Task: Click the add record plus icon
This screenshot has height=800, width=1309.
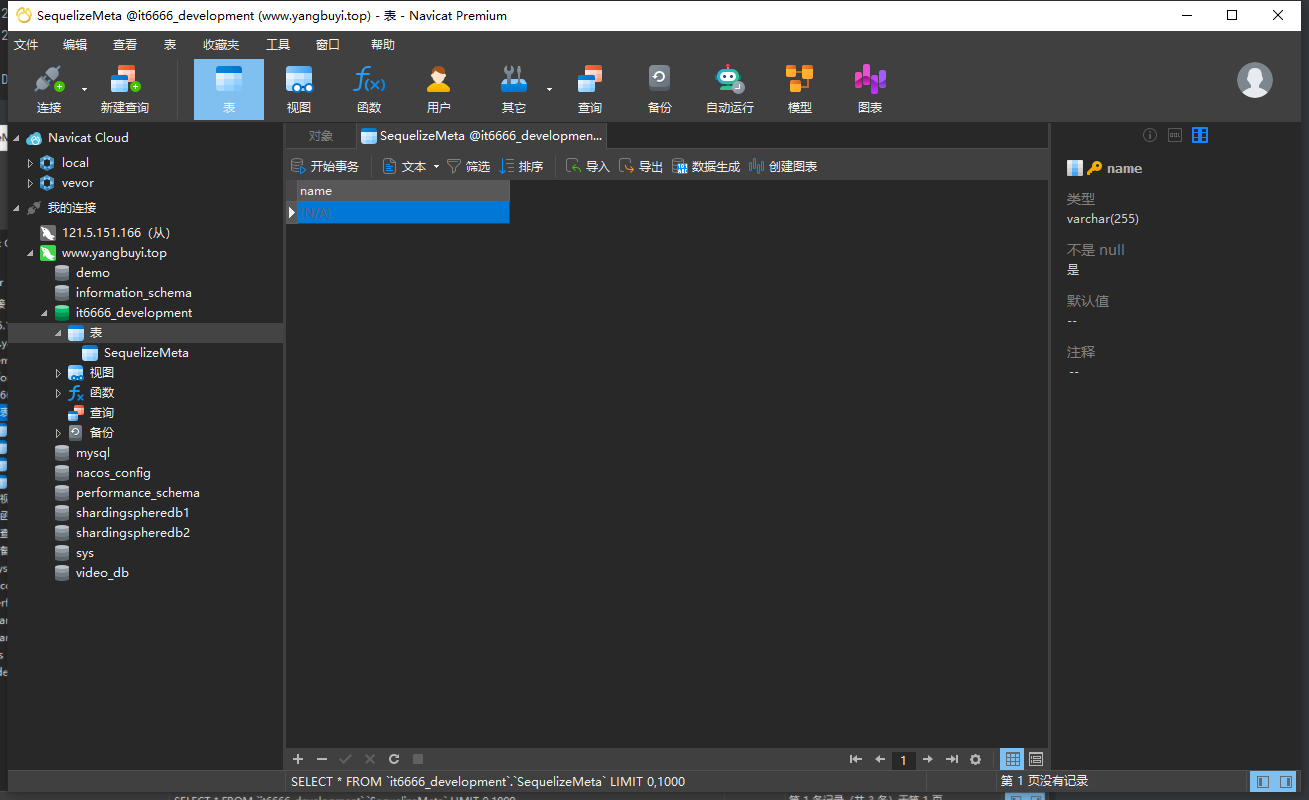Action: pyautogui.click(x=298, y=760)
